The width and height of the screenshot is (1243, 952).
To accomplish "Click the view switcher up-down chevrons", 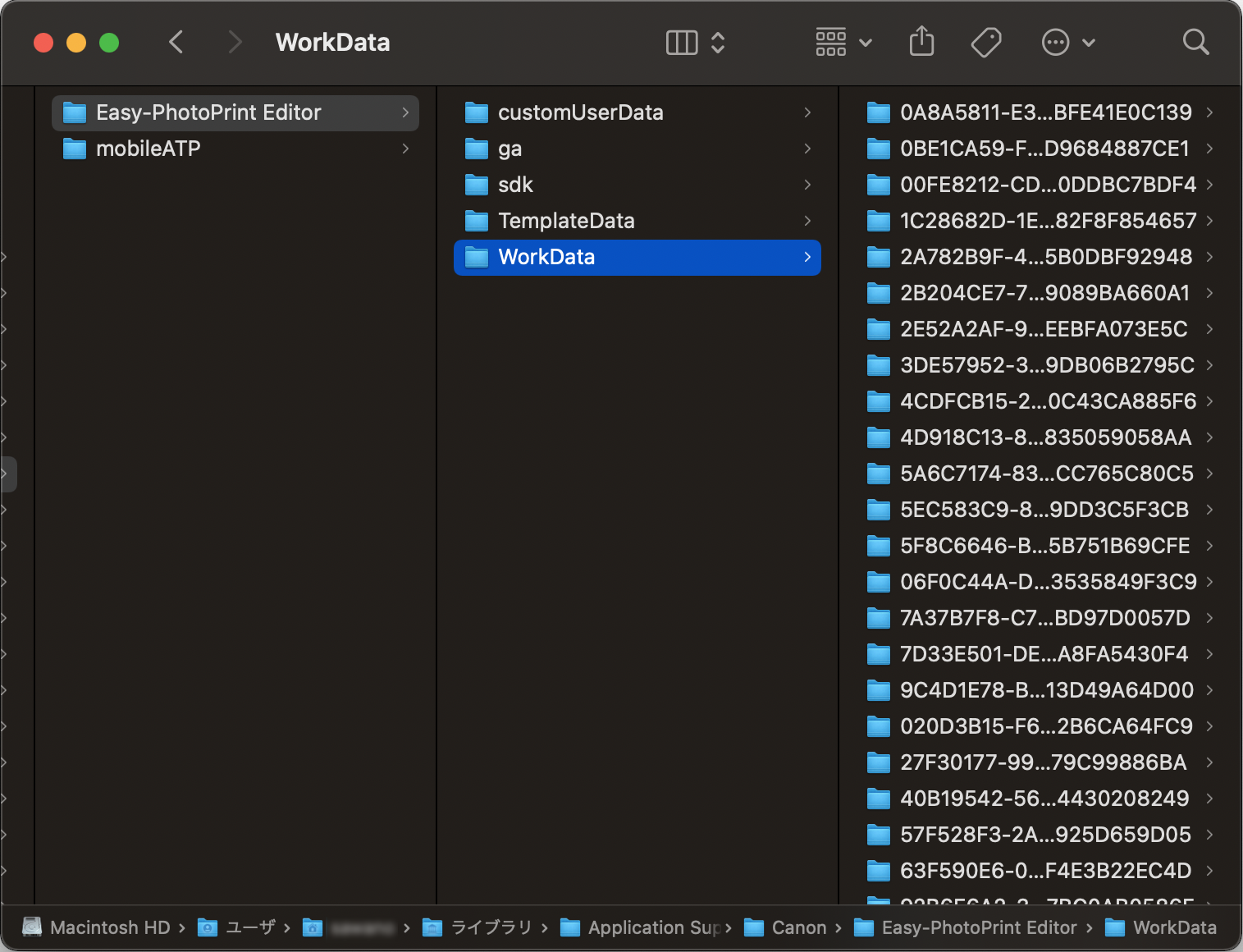I will [x=718, y=43].
